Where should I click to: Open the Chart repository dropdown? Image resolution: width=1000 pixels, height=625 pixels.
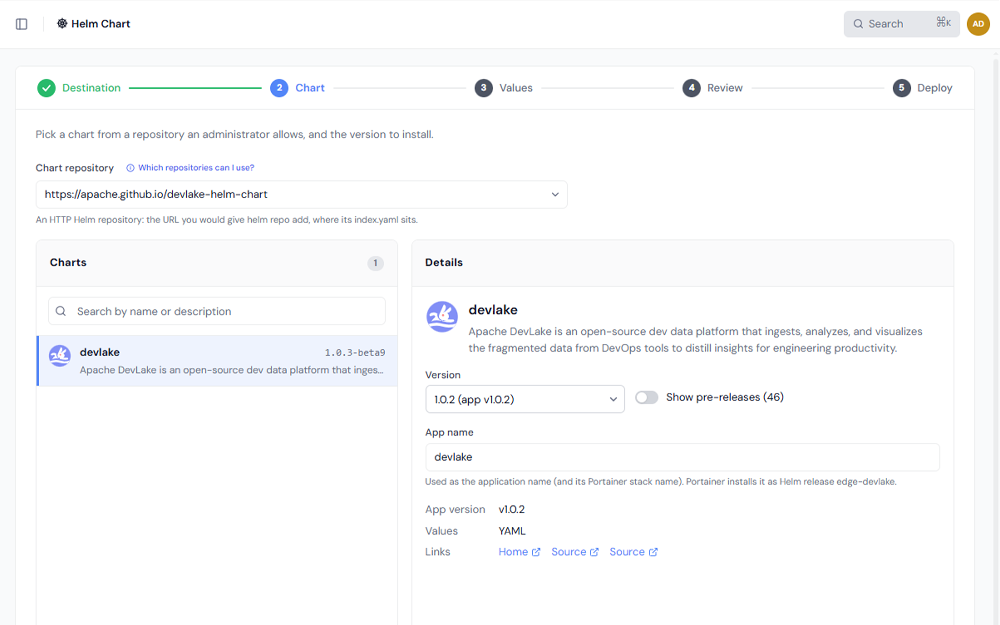[302, 195]
